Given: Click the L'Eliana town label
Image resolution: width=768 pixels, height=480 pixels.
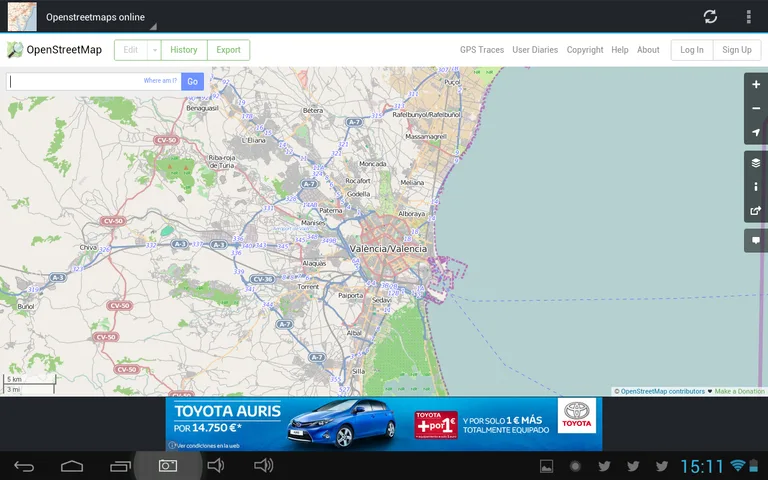Looking at the screenshot, I should 253,140.
